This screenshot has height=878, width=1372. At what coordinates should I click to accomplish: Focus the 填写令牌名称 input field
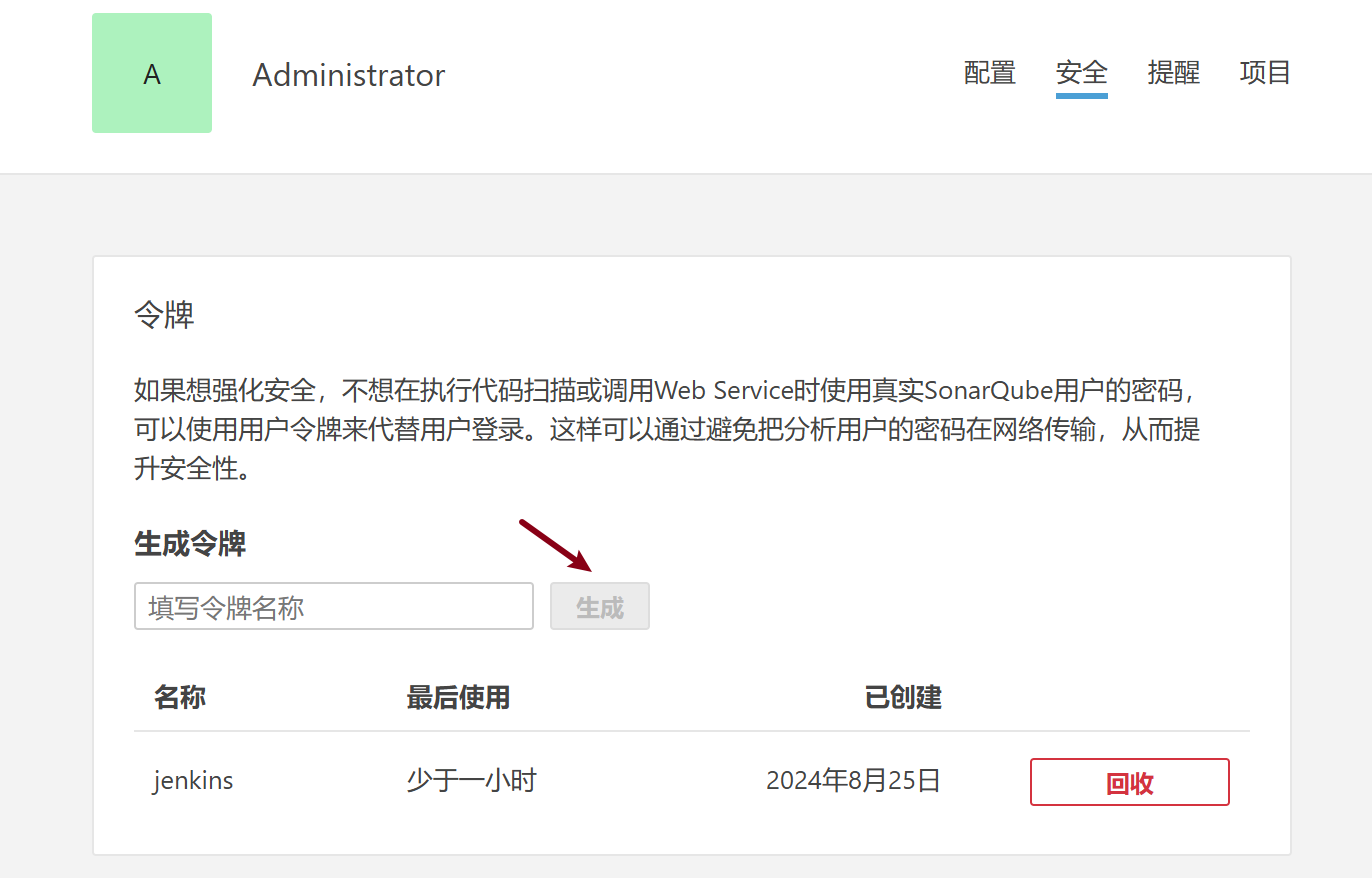[x=334, y=606]
